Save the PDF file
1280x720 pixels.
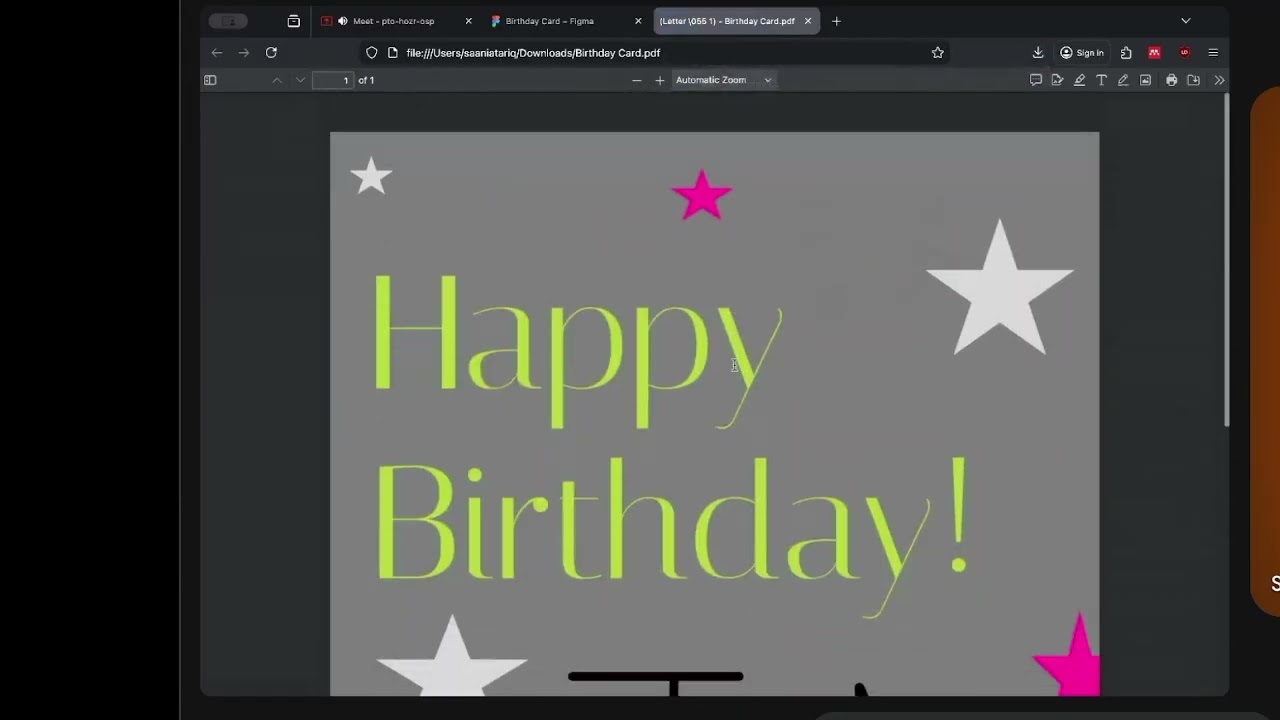pyautogui.click(x=1193, y=80)
